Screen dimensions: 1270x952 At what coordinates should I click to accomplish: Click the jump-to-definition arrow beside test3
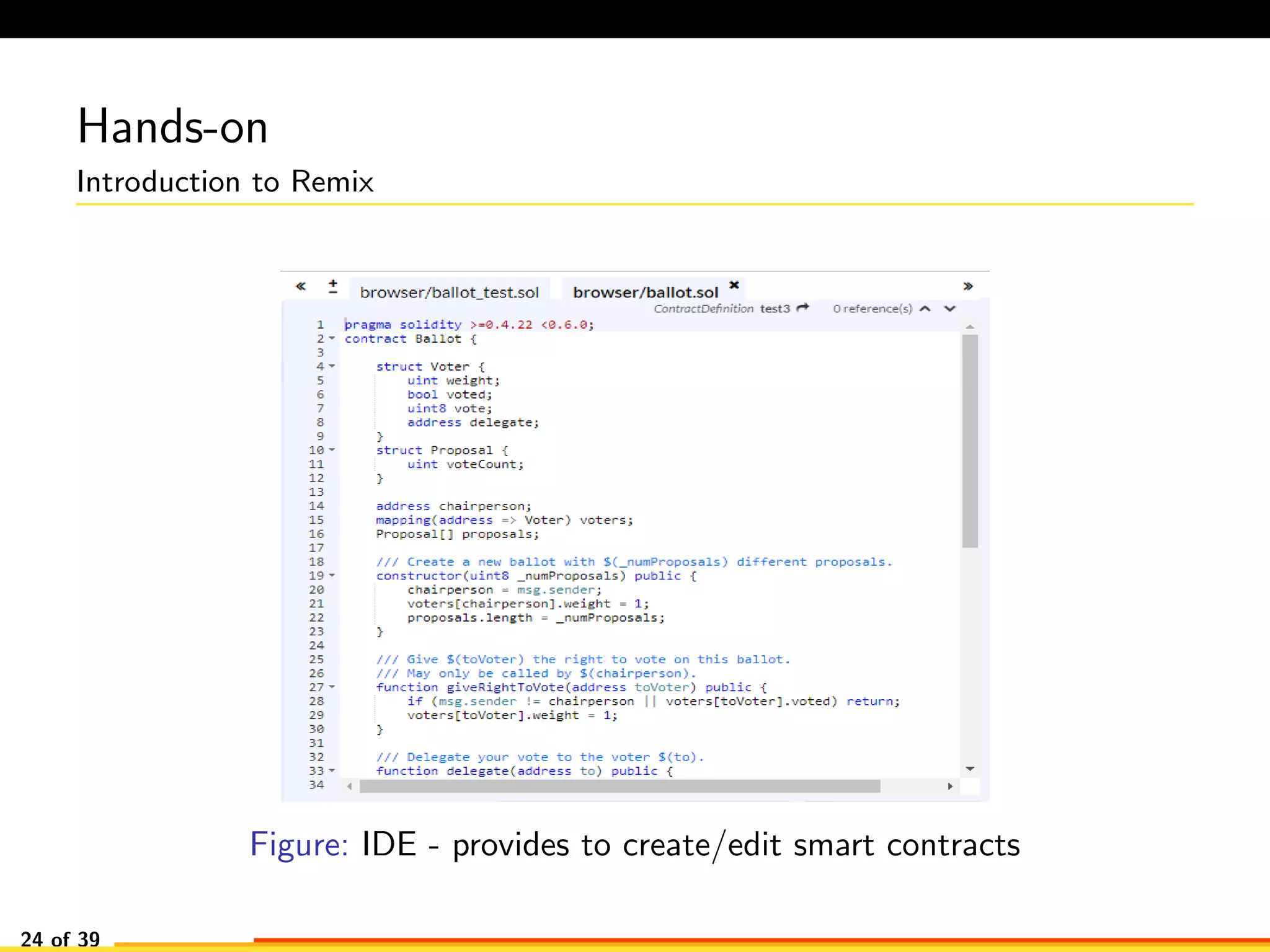click(803, 307)
